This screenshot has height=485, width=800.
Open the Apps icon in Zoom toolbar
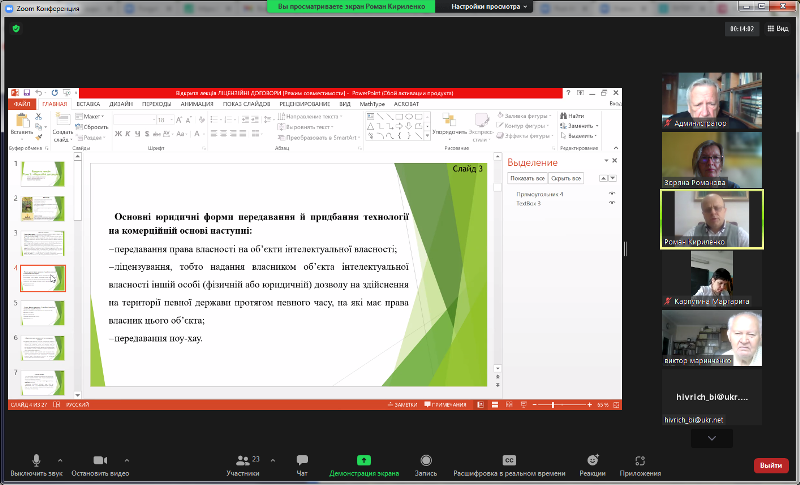640,460
